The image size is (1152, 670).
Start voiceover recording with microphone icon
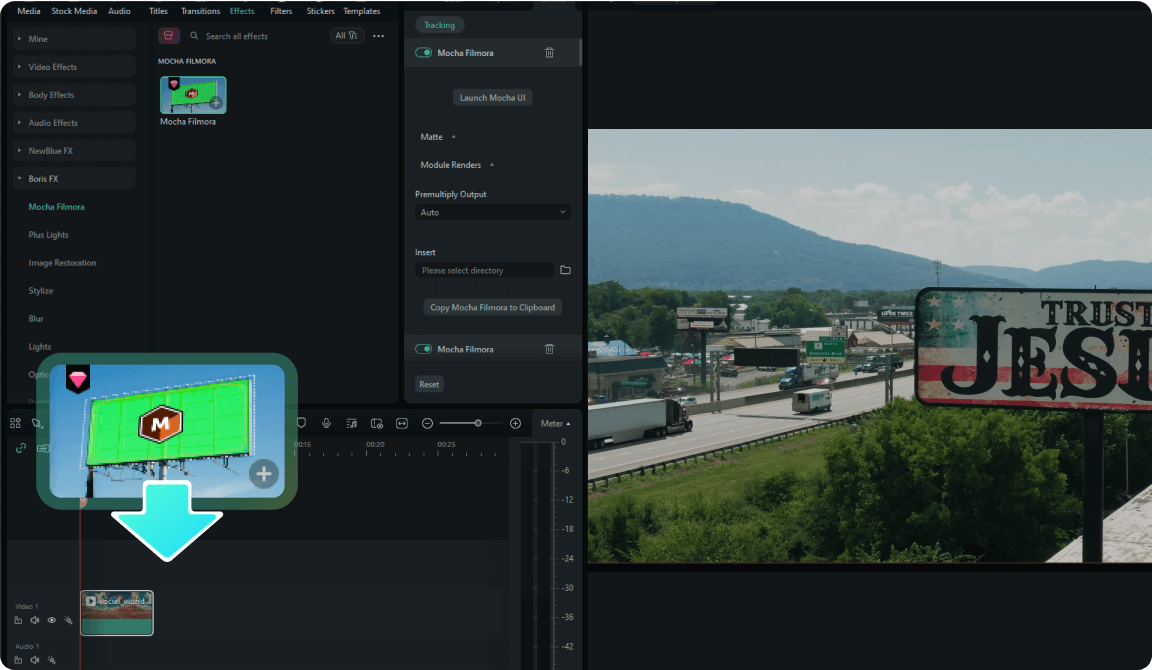pos(326,423)
